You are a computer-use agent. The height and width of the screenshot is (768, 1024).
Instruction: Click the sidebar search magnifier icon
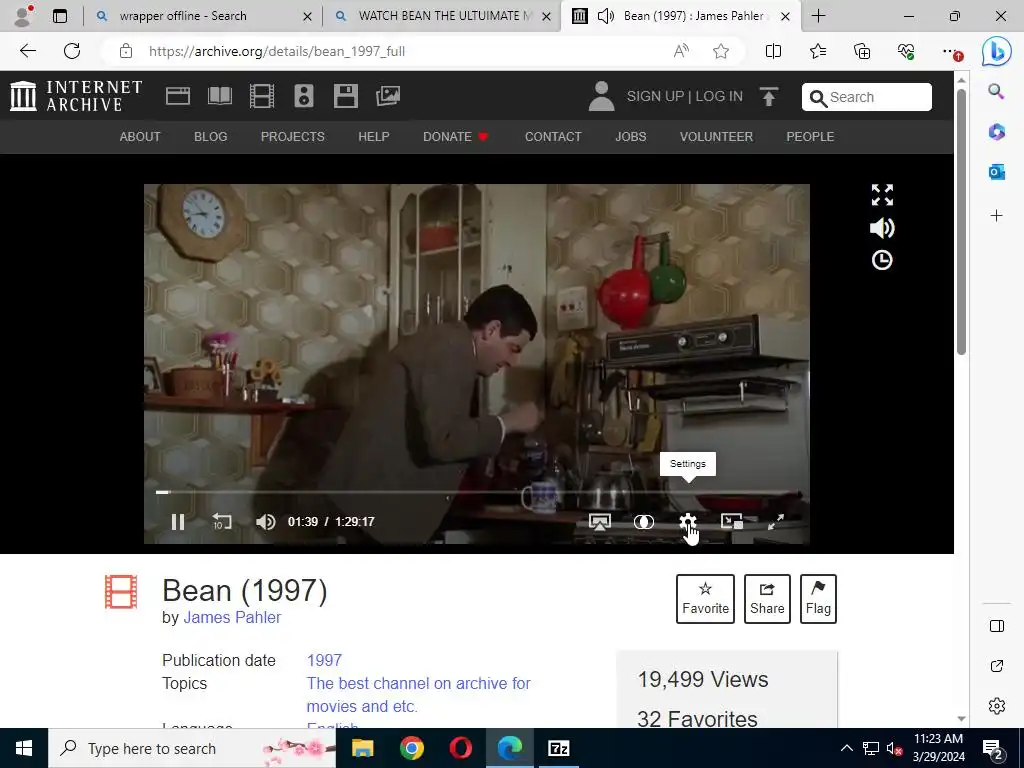click(997, 91)
